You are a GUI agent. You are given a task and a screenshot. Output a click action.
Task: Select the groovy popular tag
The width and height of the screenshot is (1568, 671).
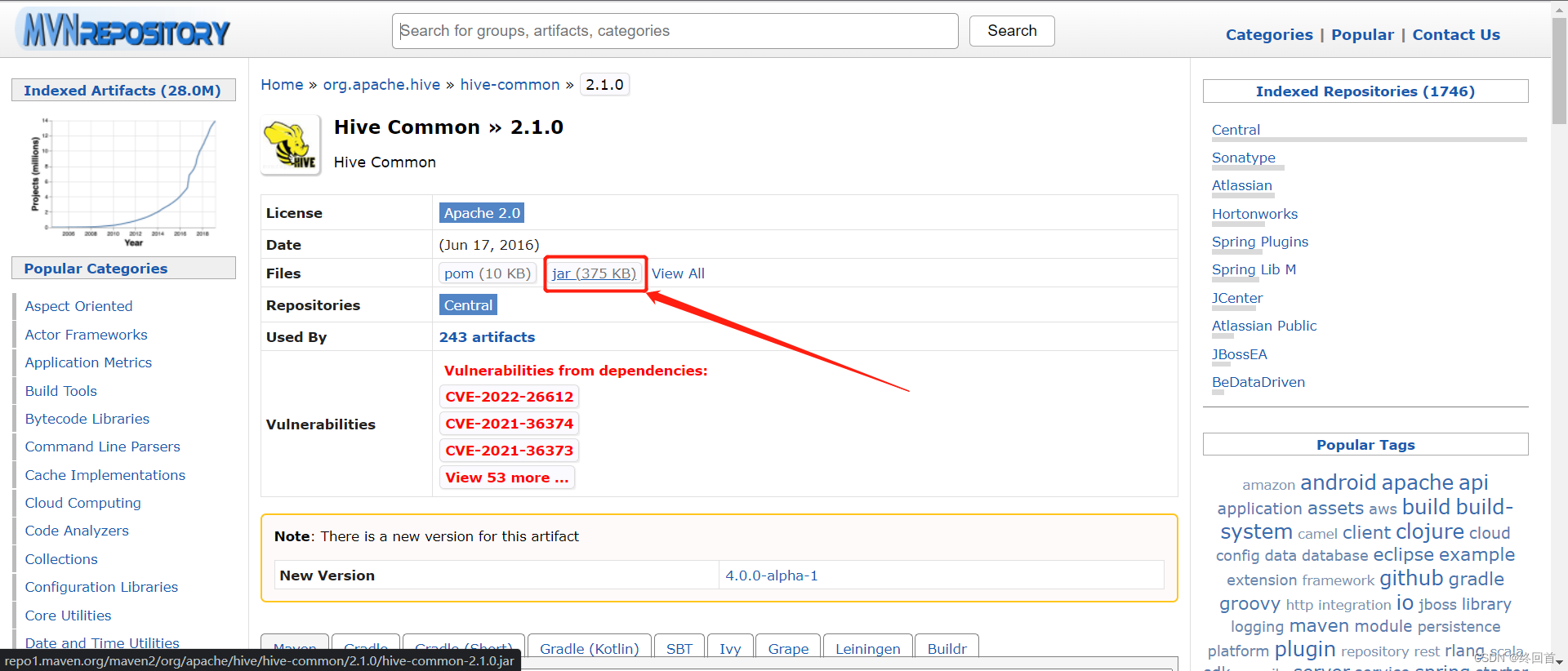pyautogui.click(x=1249, y=605)
